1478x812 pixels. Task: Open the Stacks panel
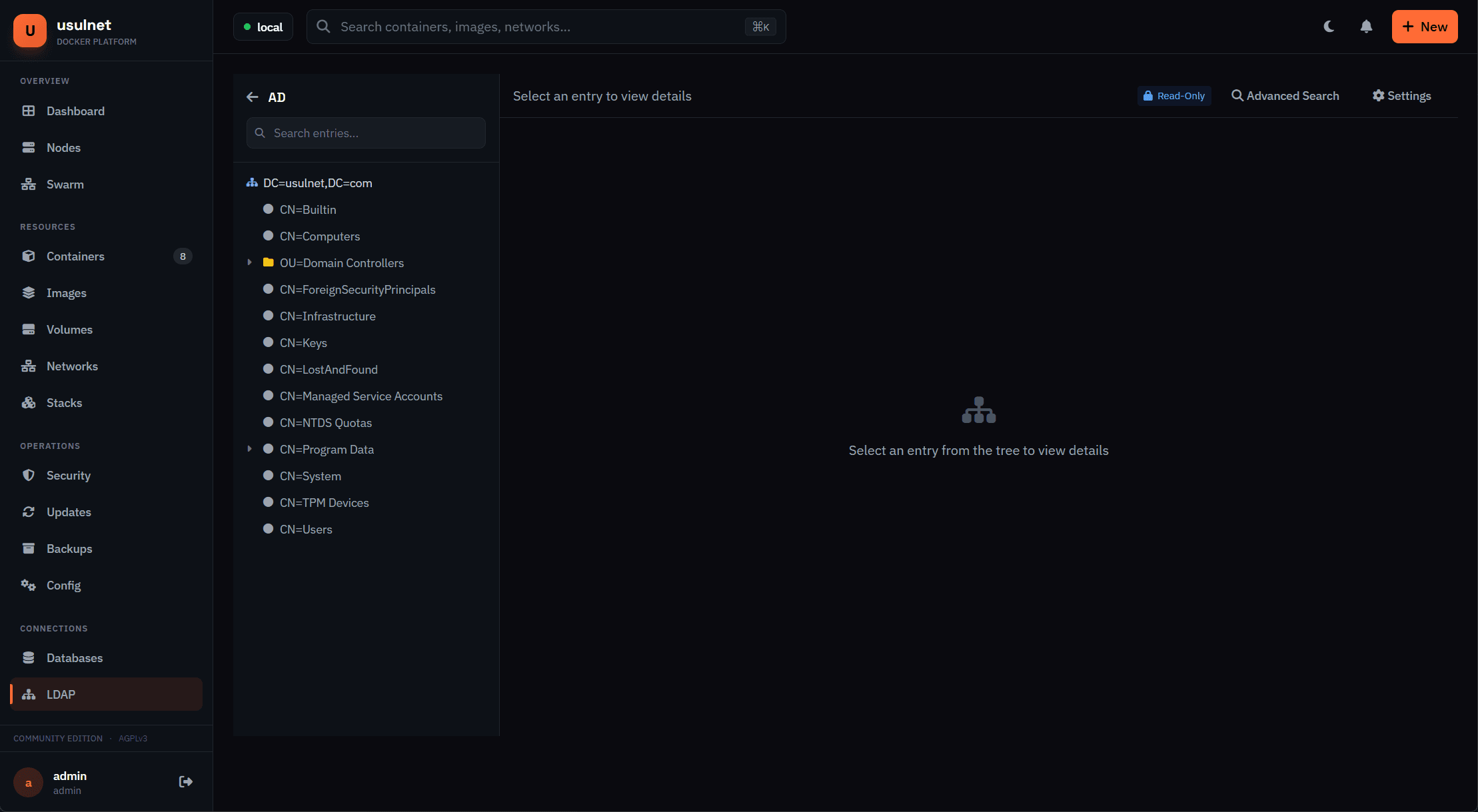[x=64, y=402]
